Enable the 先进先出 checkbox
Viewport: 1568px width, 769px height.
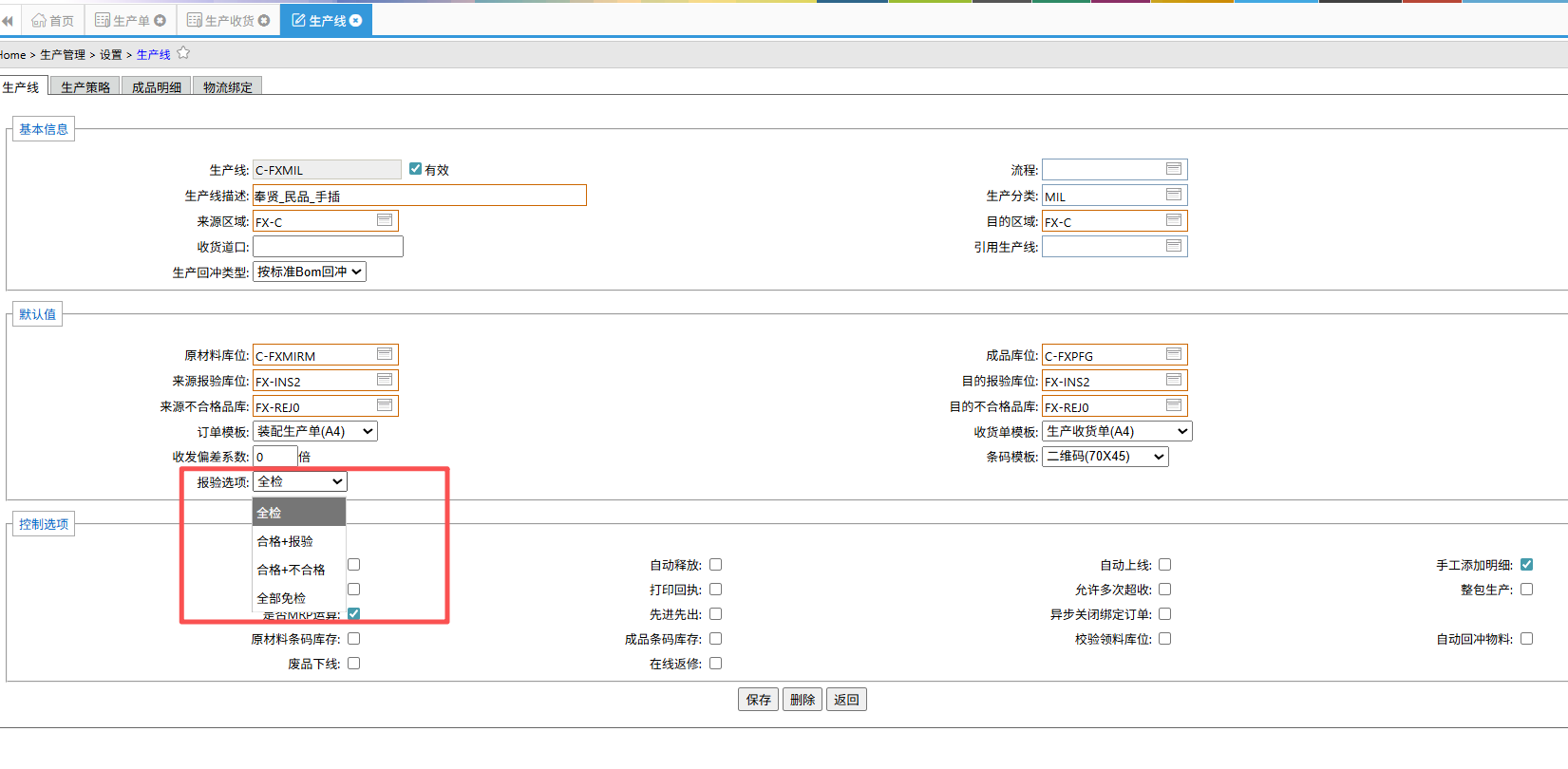(715, 613)
